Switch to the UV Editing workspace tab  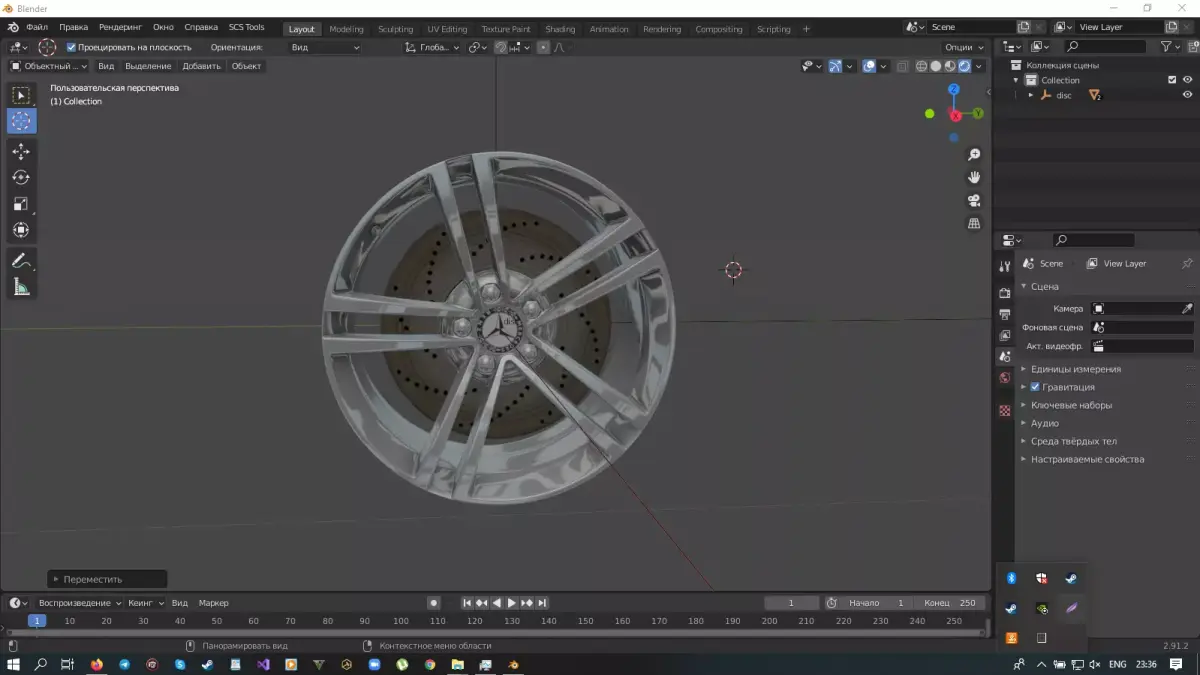(x=447, y=29)
